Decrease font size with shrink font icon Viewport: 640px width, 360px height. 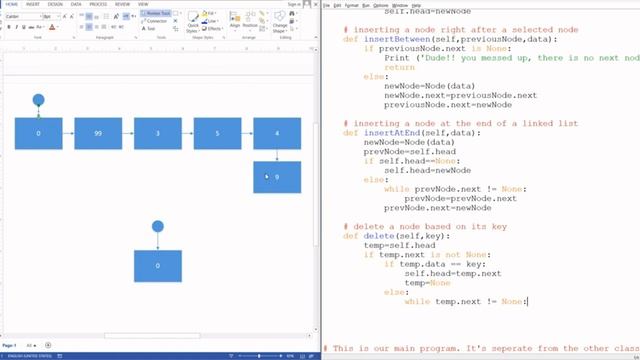click(x=72, y=16)
